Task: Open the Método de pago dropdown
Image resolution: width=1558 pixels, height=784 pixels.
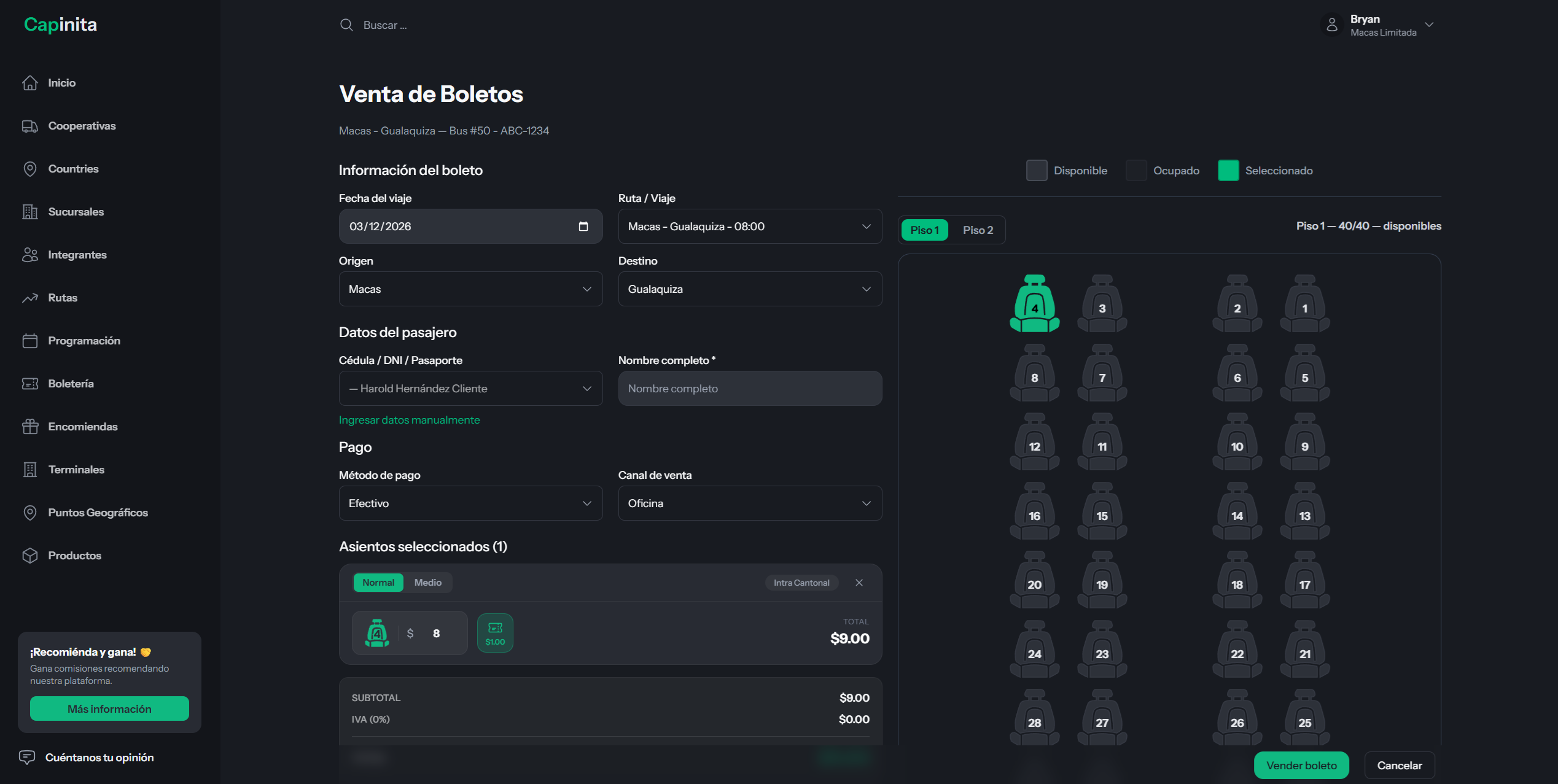Action: point(470,503)
